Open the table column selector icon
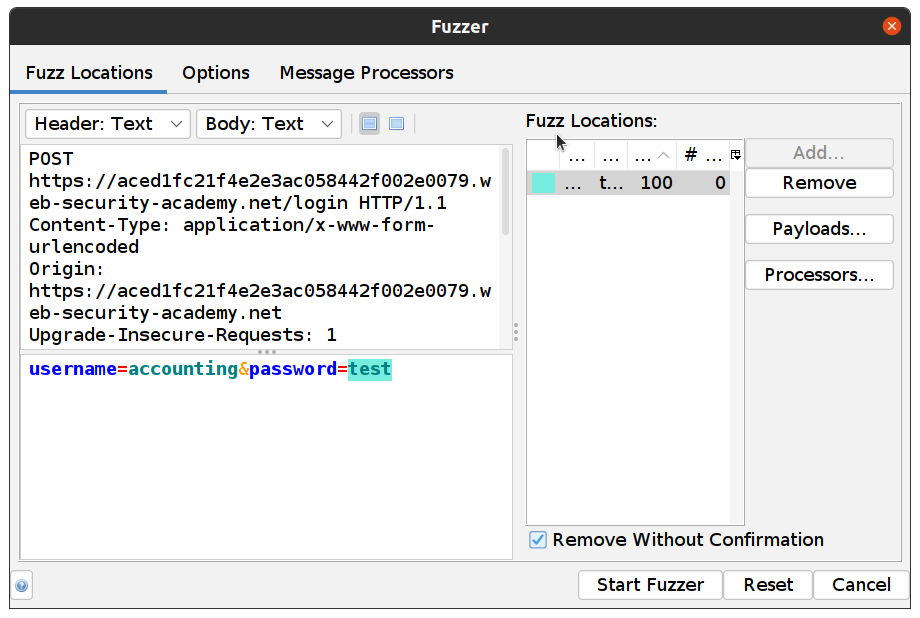This screenshot has width=920, height=618. pos(735,152)
